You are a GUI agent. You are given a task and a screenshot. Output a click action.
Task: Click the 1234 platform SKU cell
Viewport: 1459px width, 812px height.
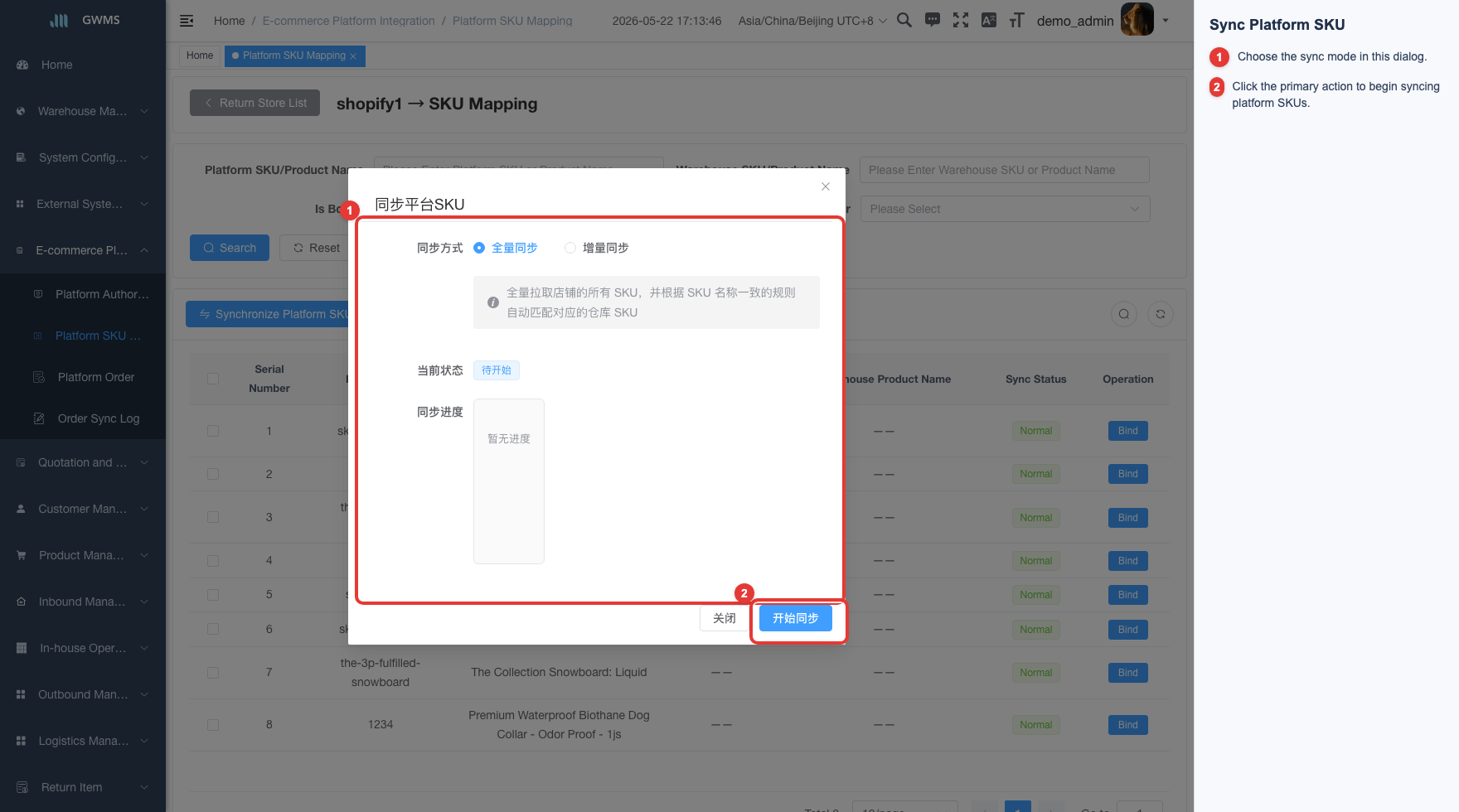click(x=381, y=724)
